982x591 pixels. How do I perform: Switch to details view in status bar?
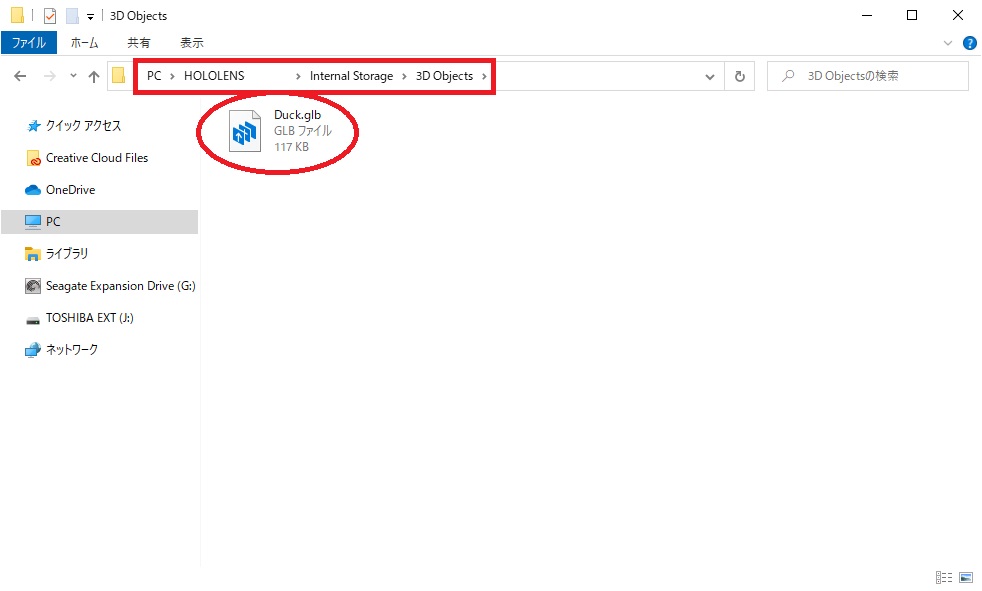tap(944, 577)
